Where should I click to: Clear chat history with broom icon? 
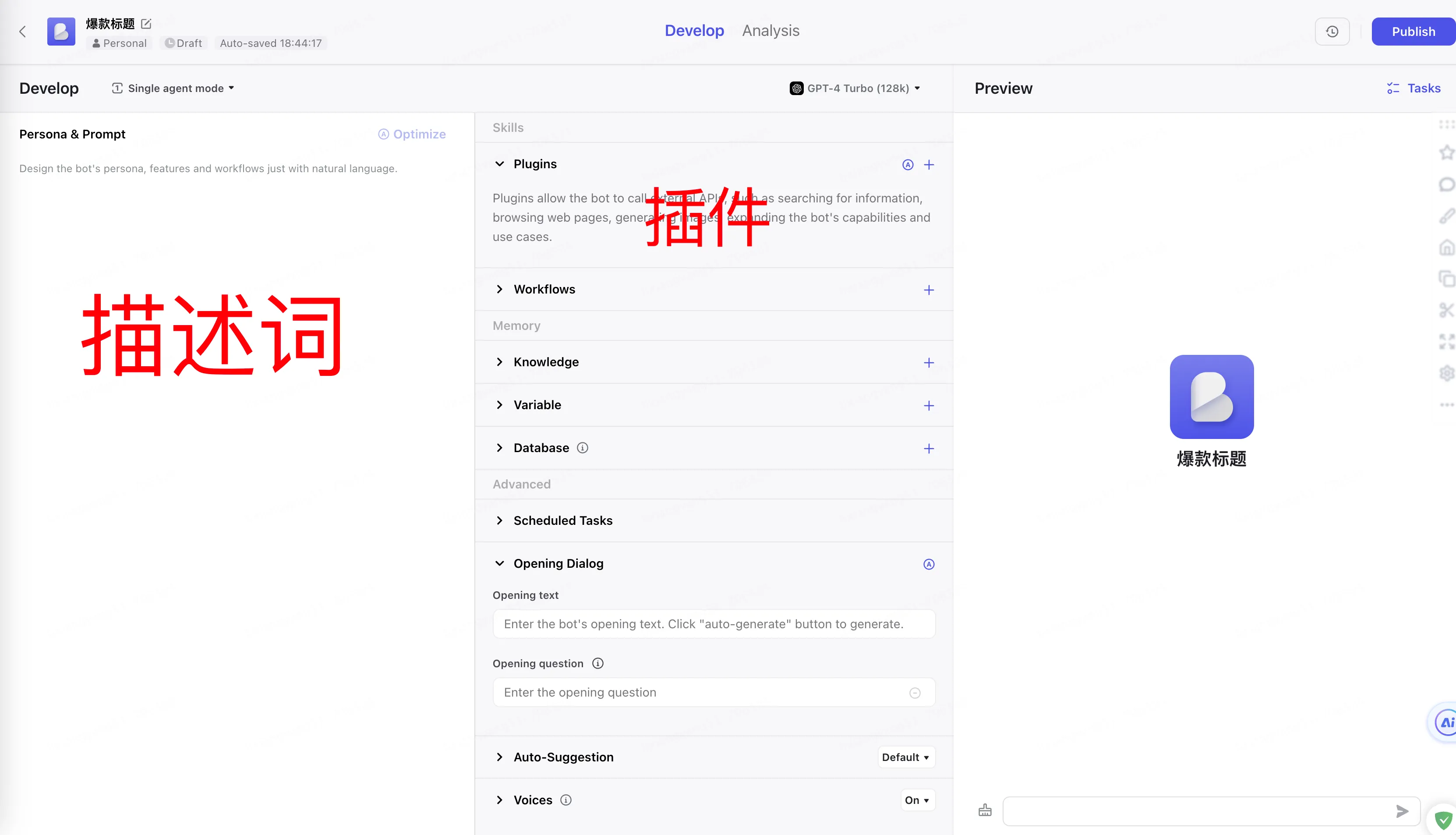click(985, 810)
